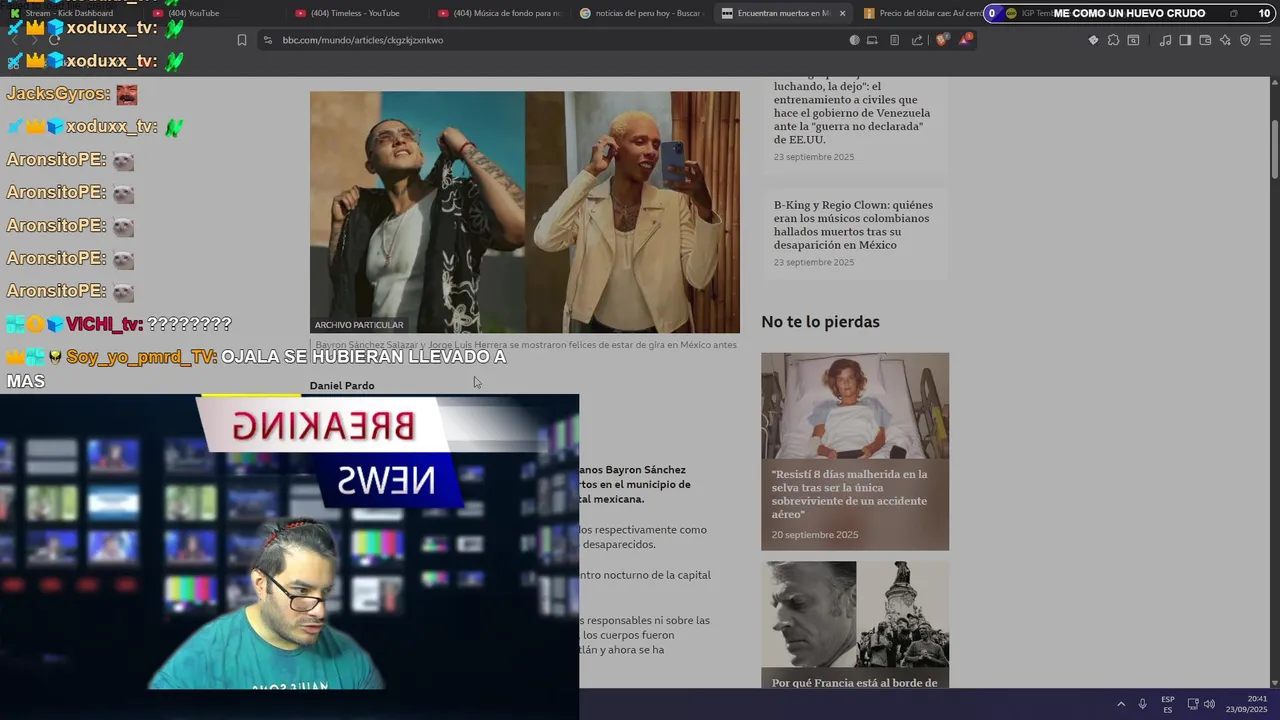
Task: Open the clock showing 20:41 23/09/2025
Action: tap(1246, 704)
